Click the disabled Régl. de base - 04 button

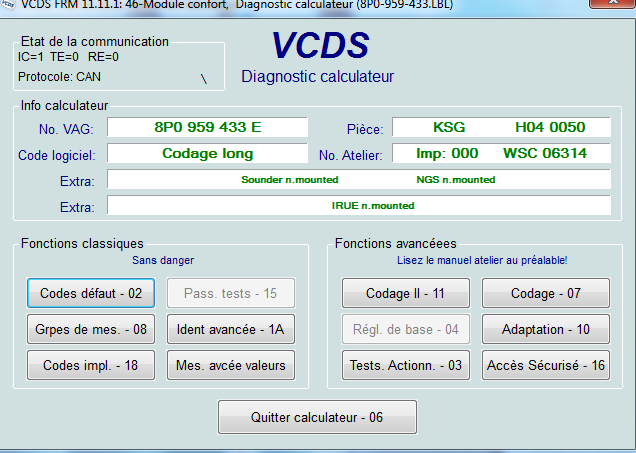click(406, 329)
